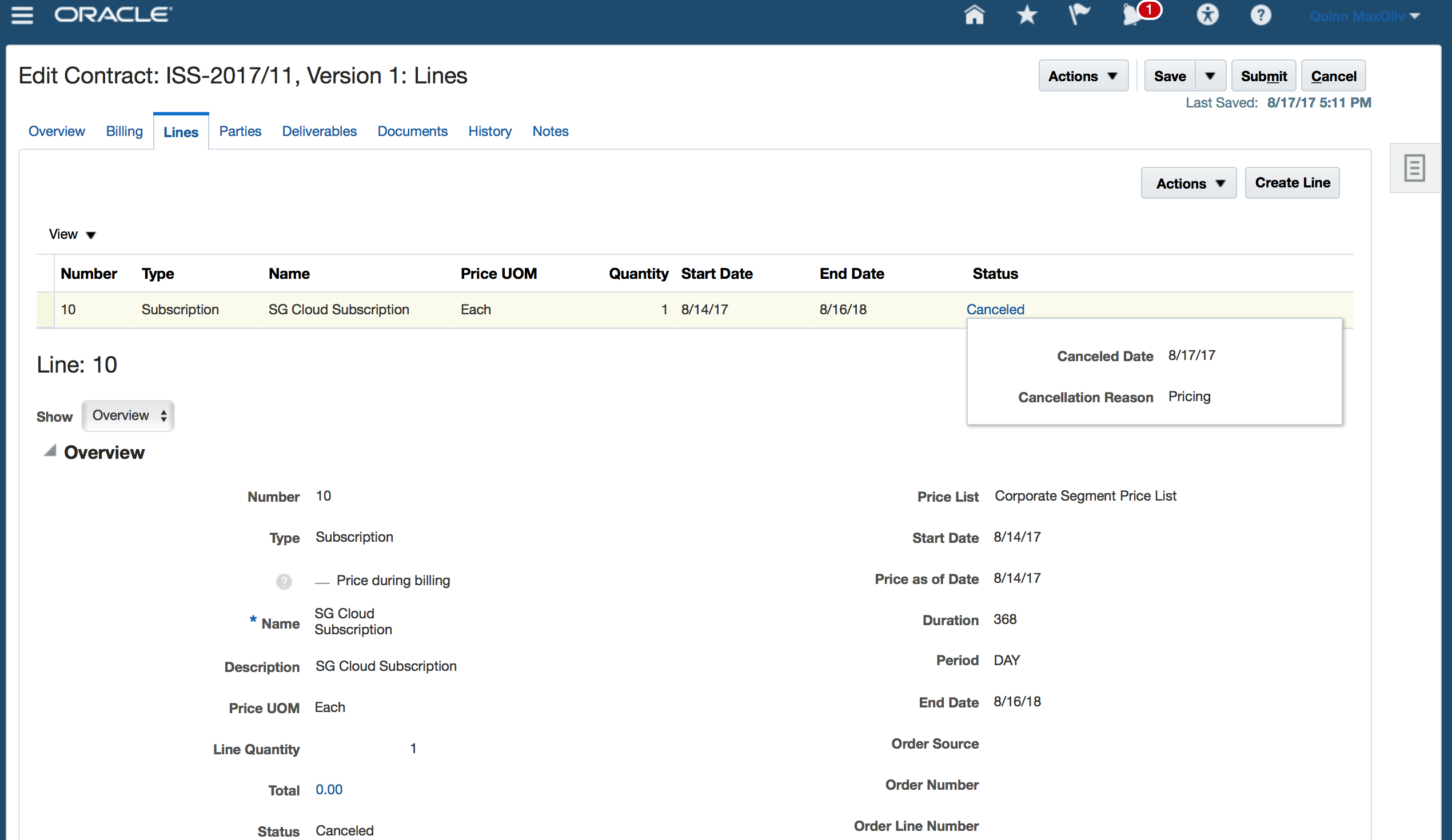
Task: Open the Watchlist flag icon
Action: point(1079,15)
